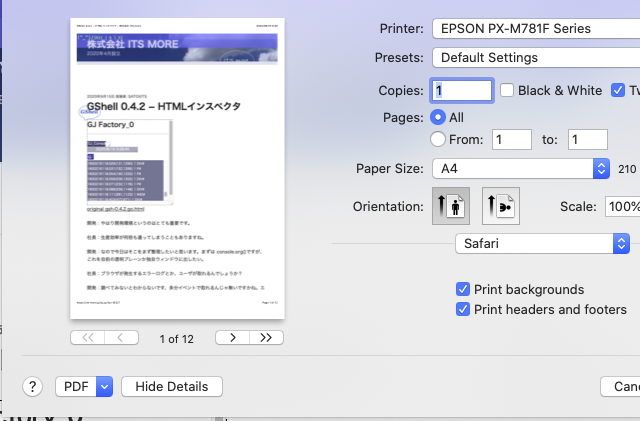This screenshot has height=421, width=640.
Task: Click the Hide Details button
Action: coord(171,387)
